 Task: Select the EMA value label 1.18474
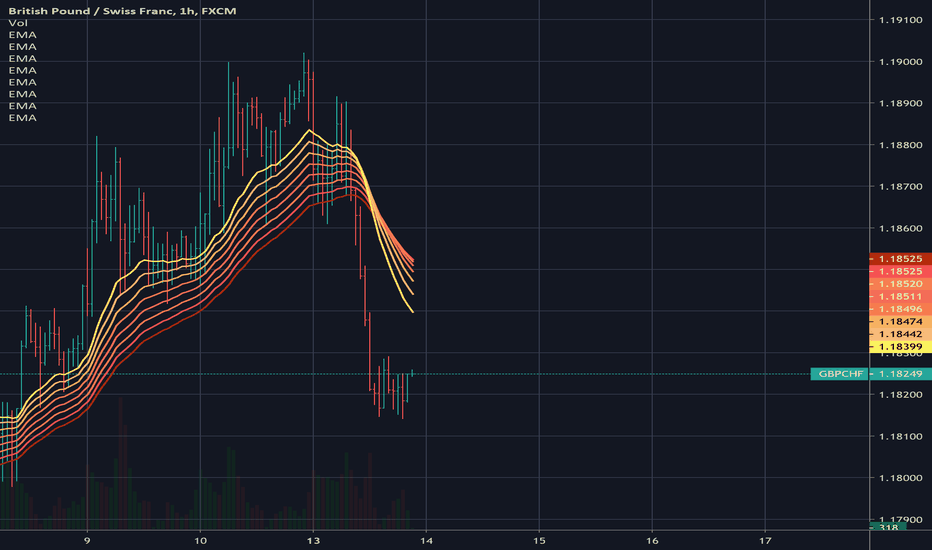(x=900, y=322)
